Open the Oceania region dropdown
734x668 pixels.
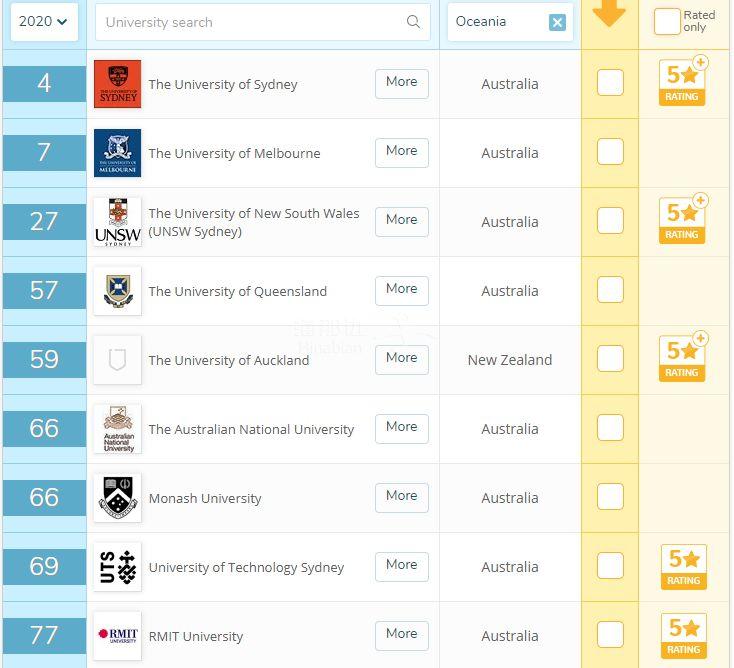tap(494, 22)
